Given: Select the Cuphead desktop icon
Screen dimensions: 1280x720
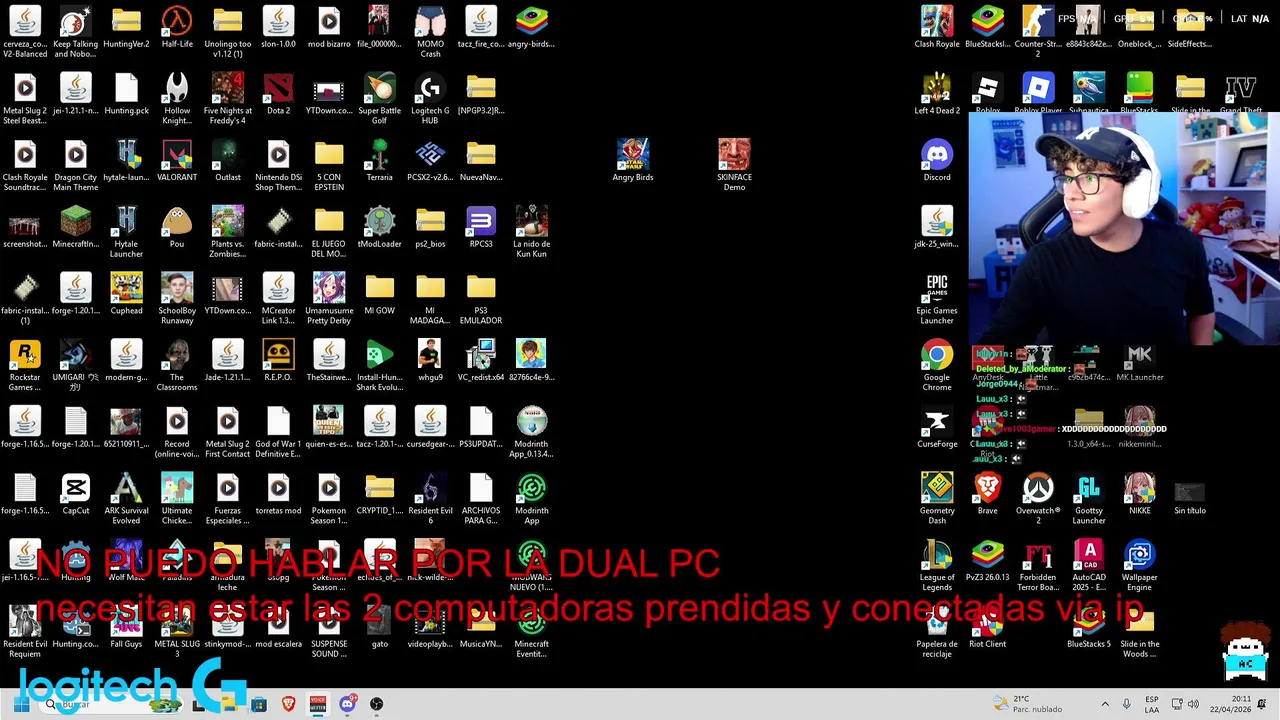Looking at the screenshot, I should [x=126, y=295].
